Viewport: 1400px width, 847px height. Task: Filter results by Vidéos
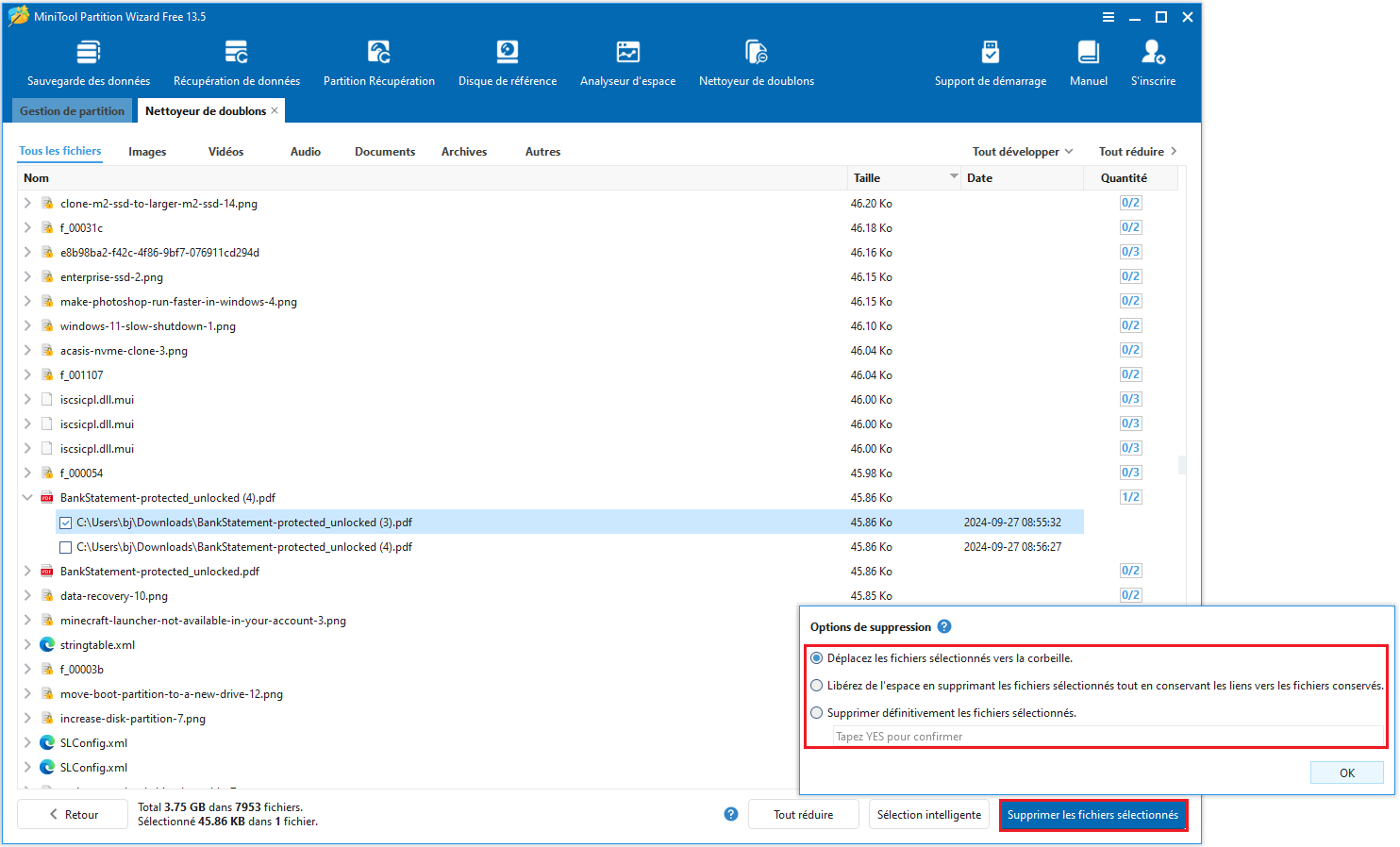pos(225,151)
